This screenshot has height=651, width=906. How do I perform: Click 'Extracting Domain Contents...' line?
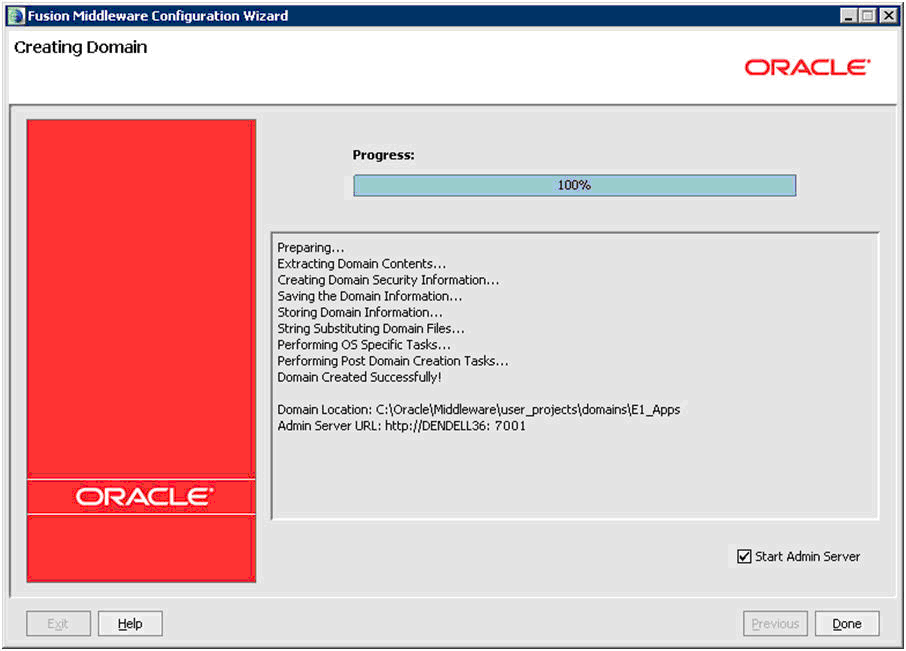pos(362,264)
